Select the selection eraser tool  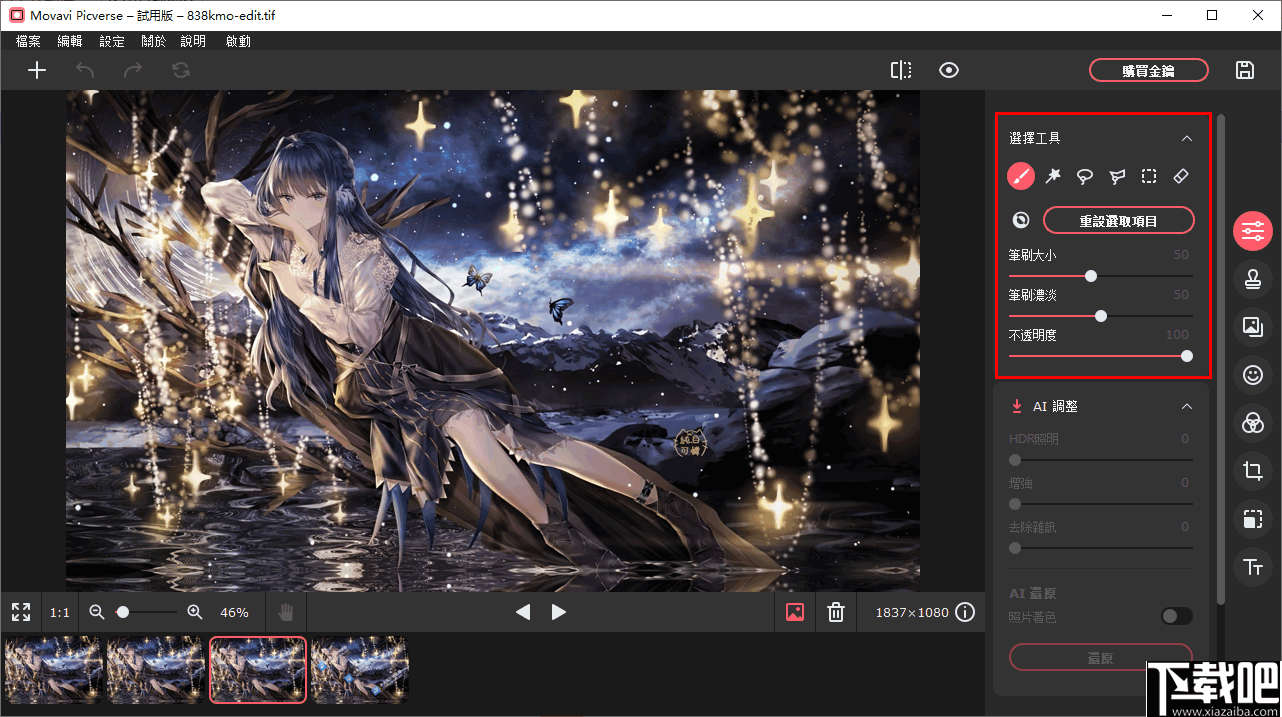click(1180, 176)
